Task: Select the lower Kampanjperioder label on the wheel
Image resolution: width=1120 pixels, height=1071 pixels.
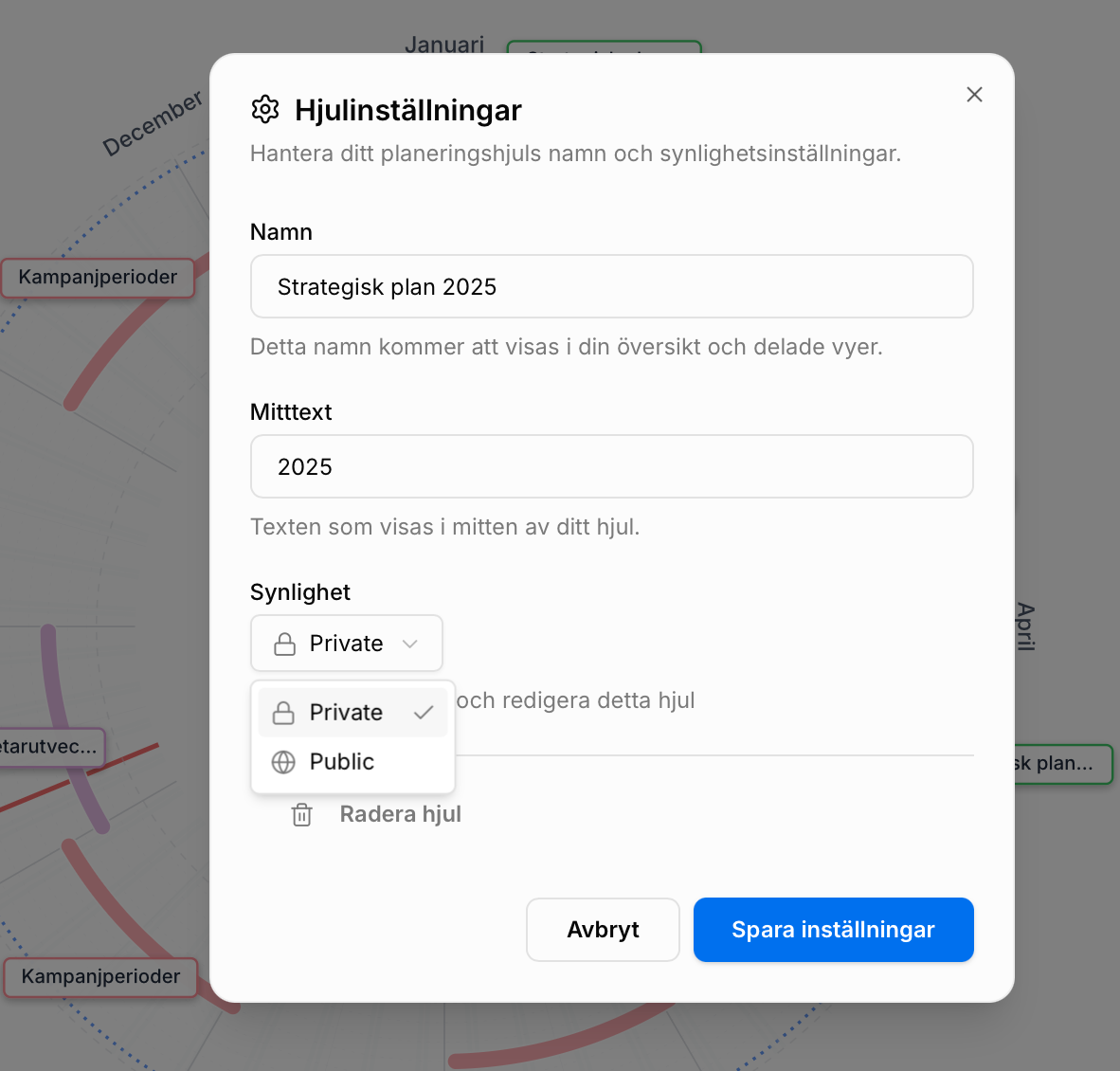Action: coord(100,977)
